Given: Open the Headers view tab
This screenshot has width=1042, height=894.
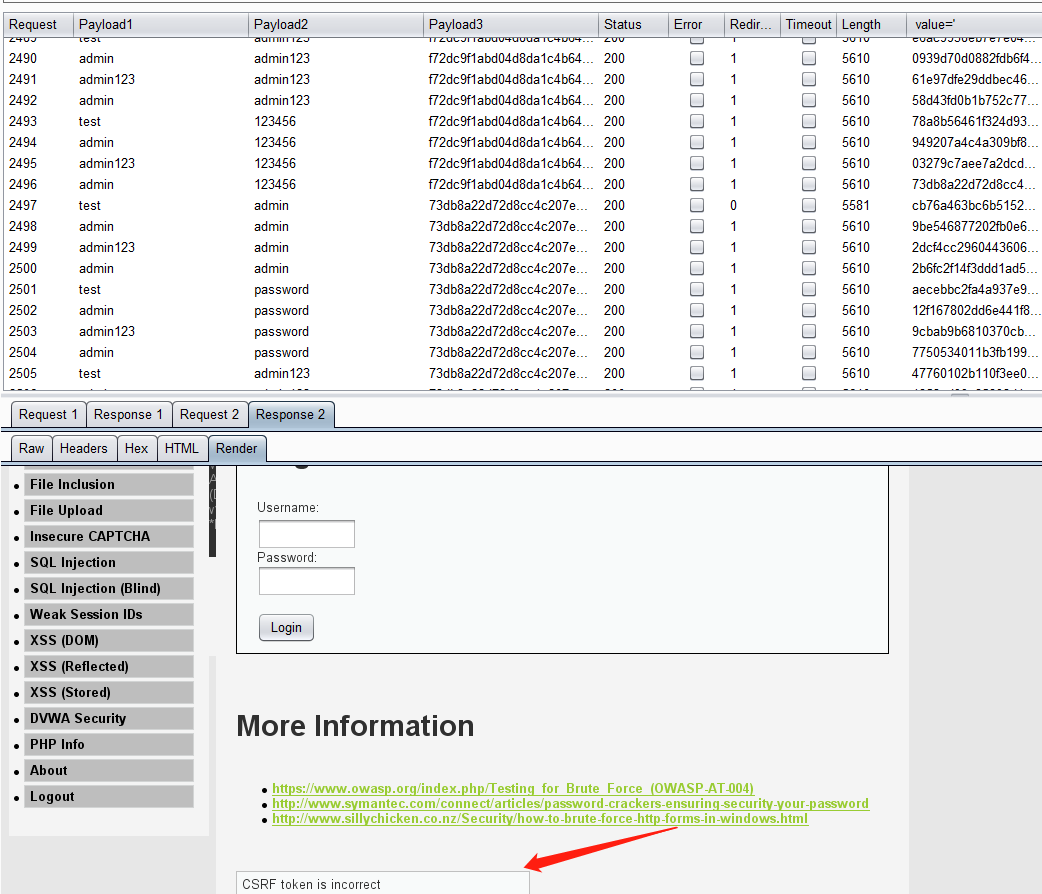Looking at the screenshot, I should coord(84,449).
